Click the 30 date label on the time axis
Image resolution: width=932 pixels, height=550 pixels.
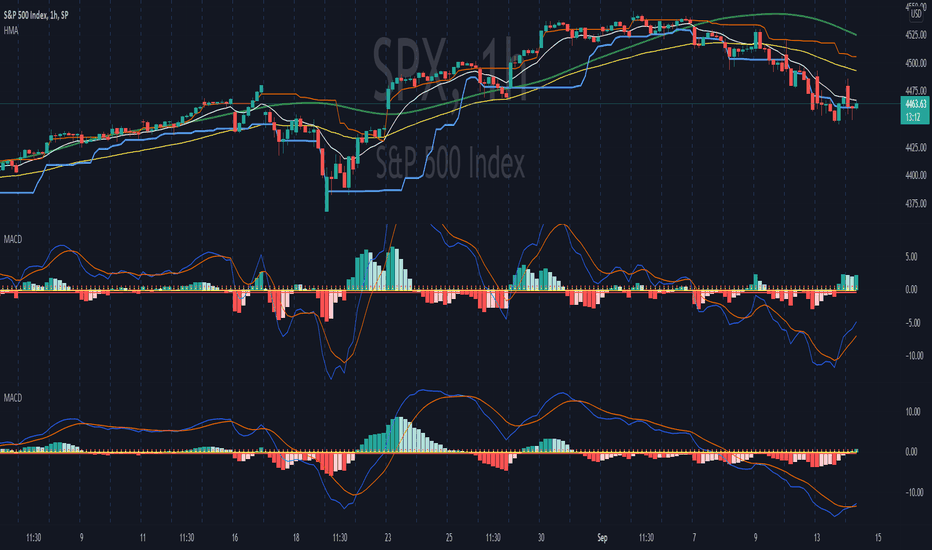pos(540,538)
